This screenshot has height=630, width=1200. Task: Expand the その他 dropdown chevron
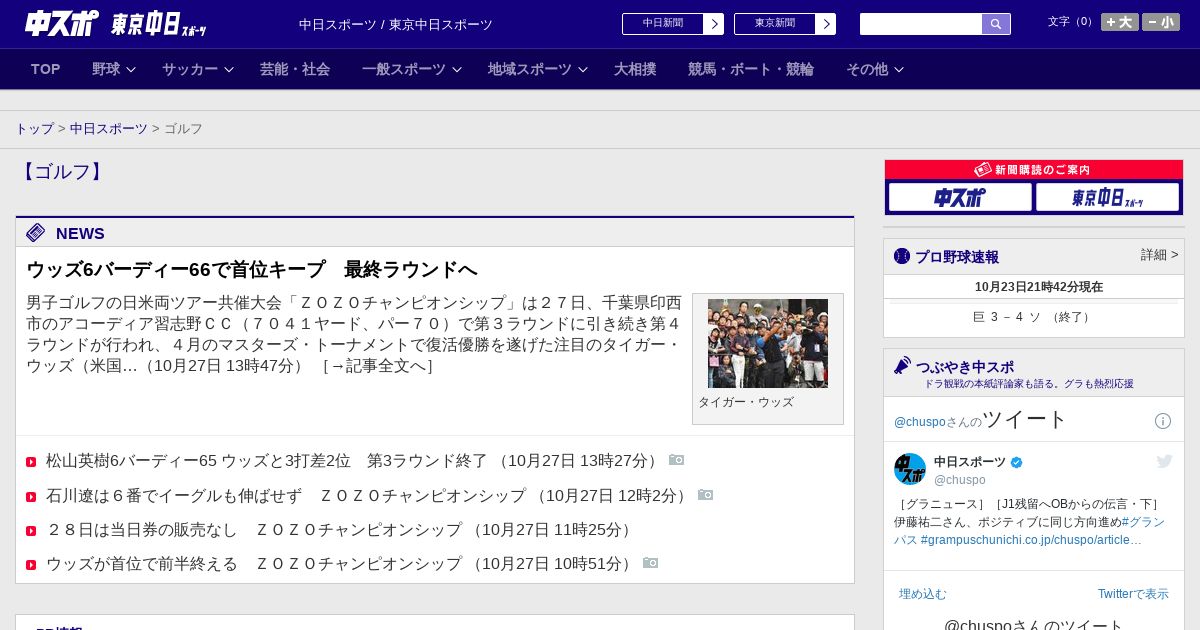point(899,69)
